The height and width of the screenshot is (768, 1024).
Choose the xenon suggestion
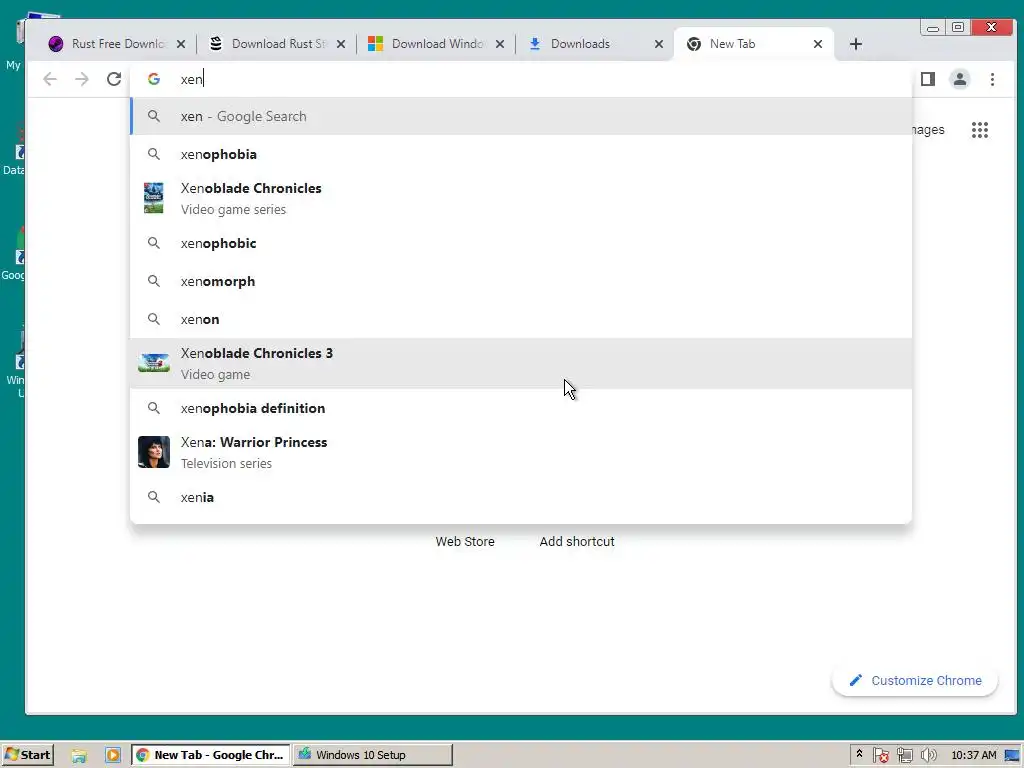520,319
